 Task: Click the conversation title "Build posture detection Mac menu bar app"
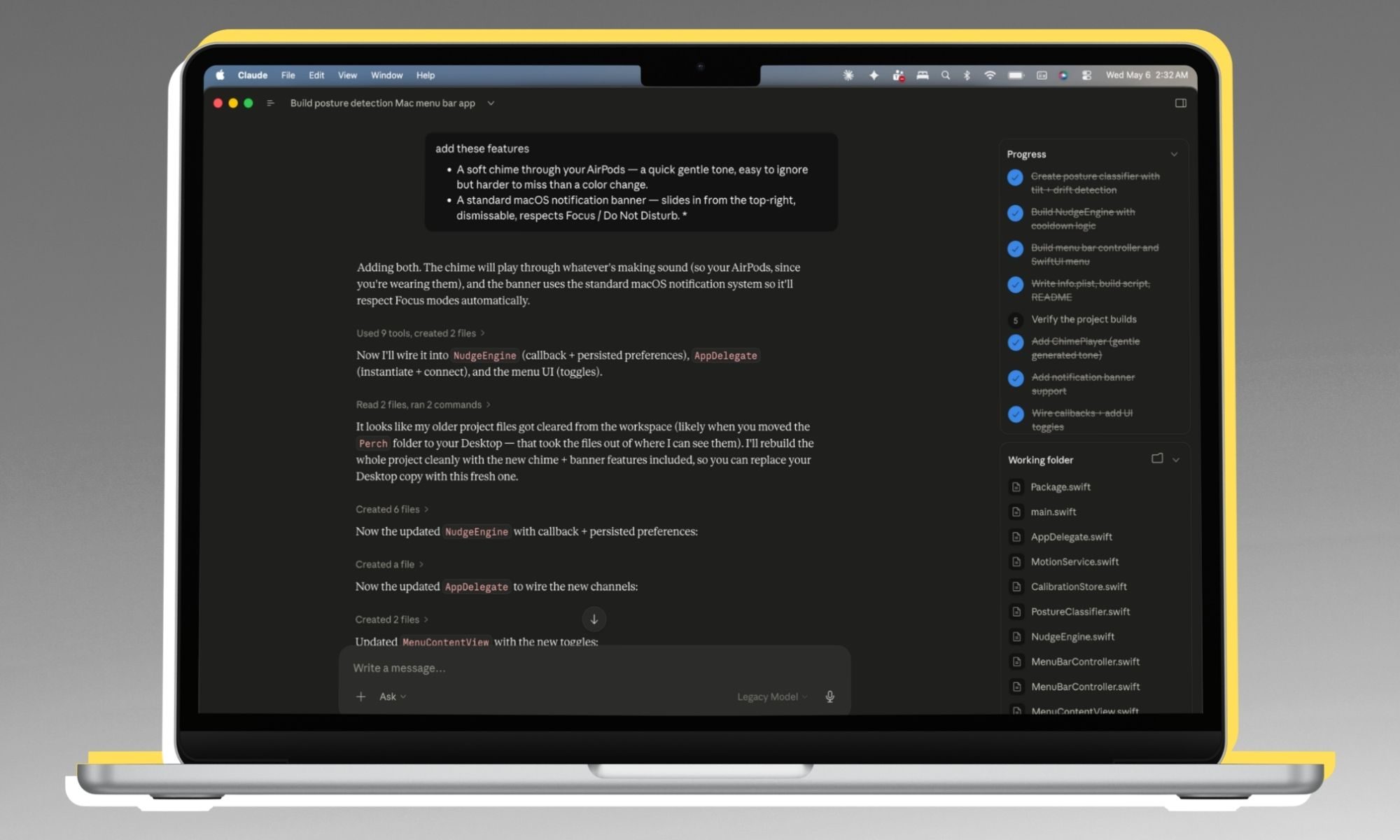click(382, 103)
